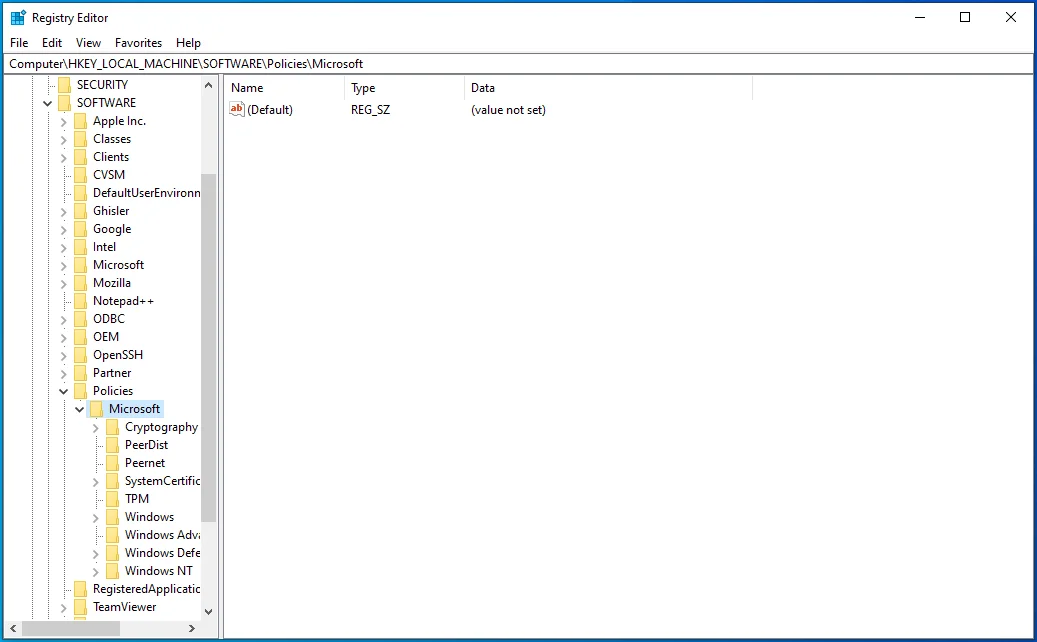Screen dimensions: 1037x642
Task: Select the Windows Defender key
Action: [162, 553]
